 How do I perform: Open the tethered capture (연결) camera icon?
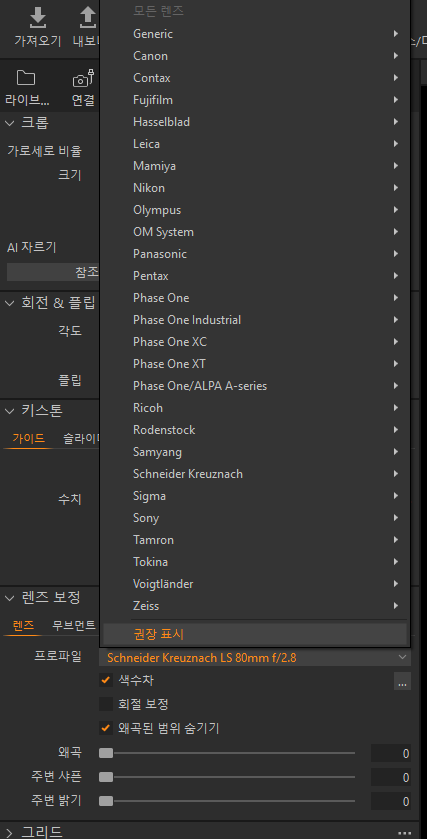click(x=83, y=79)
